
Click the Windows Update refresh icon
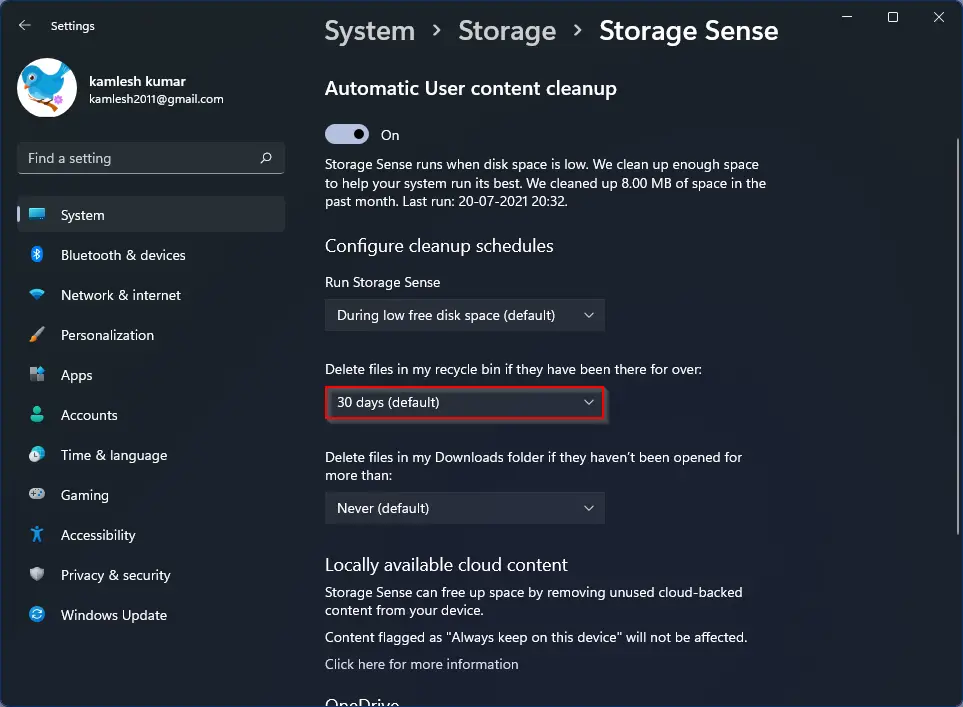pyautogui.click(x=37, y=614)
